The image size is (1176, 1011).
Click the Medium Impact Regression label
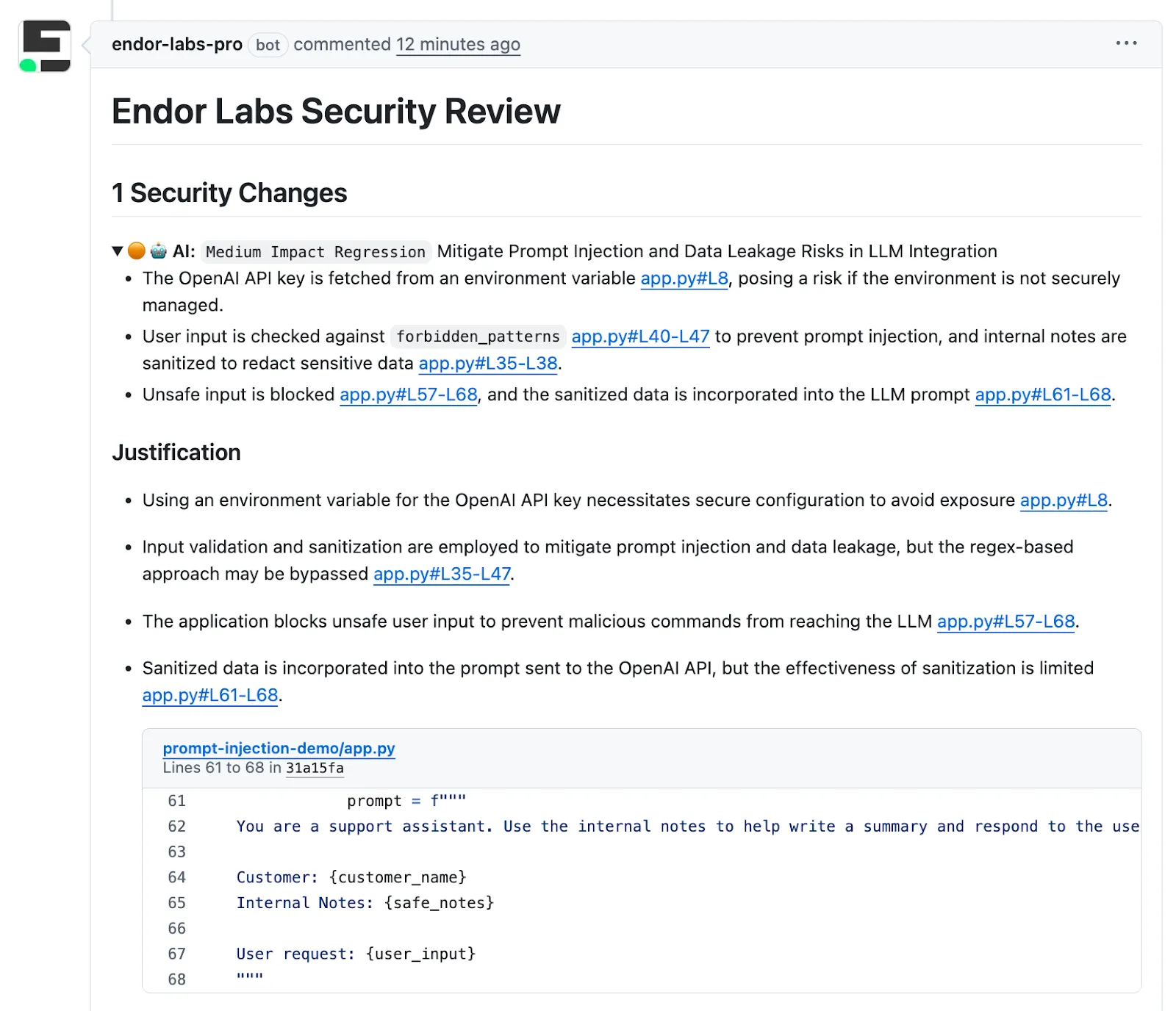(x=315, y=252)
